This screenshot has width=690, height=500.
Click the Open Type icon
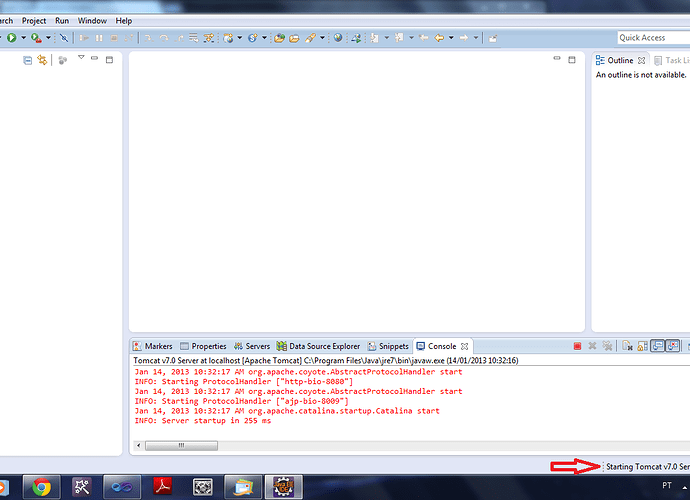coord(279,38)
